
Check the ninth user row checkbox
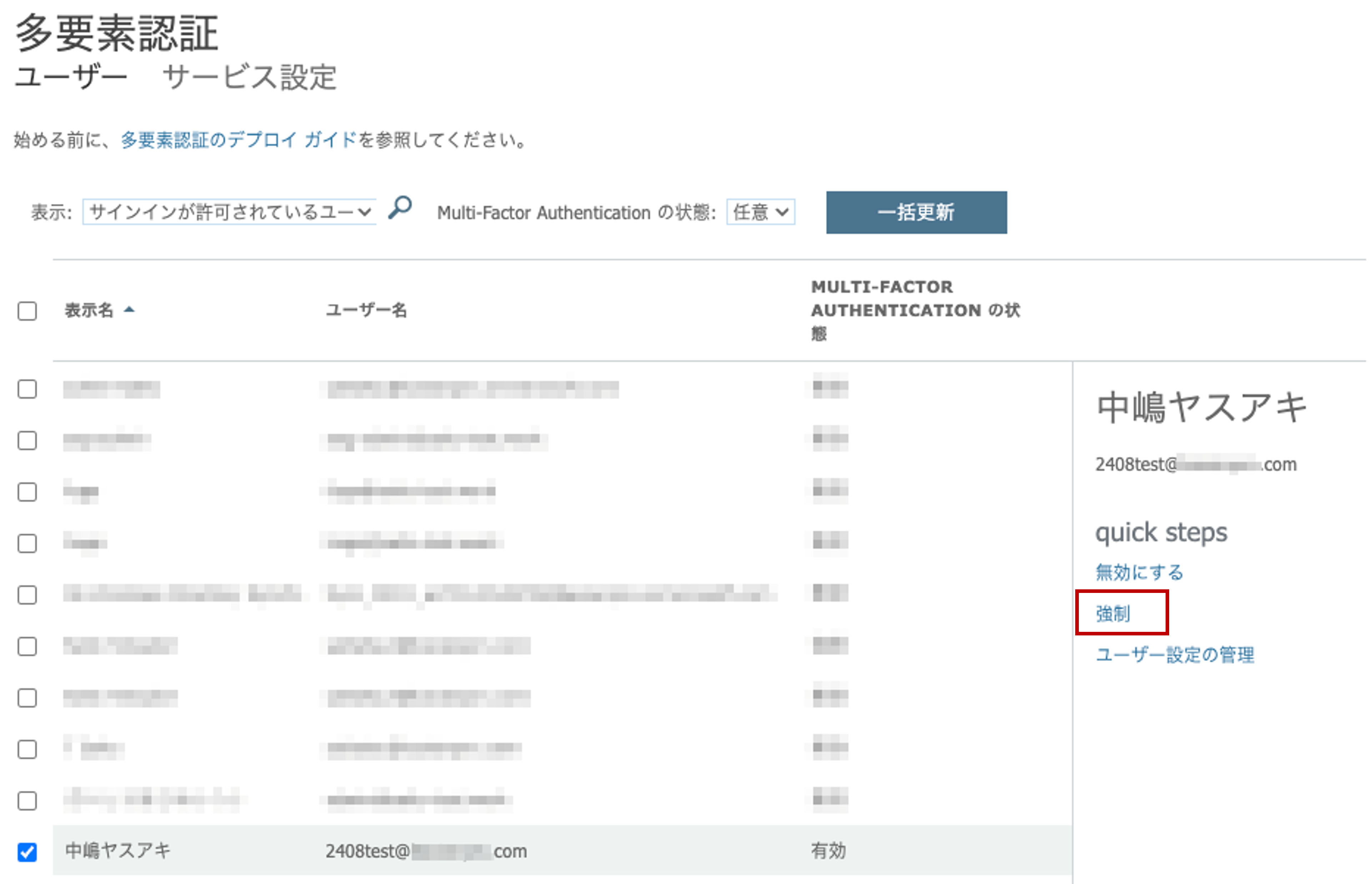pyautogui.click(x=27, y=801)
